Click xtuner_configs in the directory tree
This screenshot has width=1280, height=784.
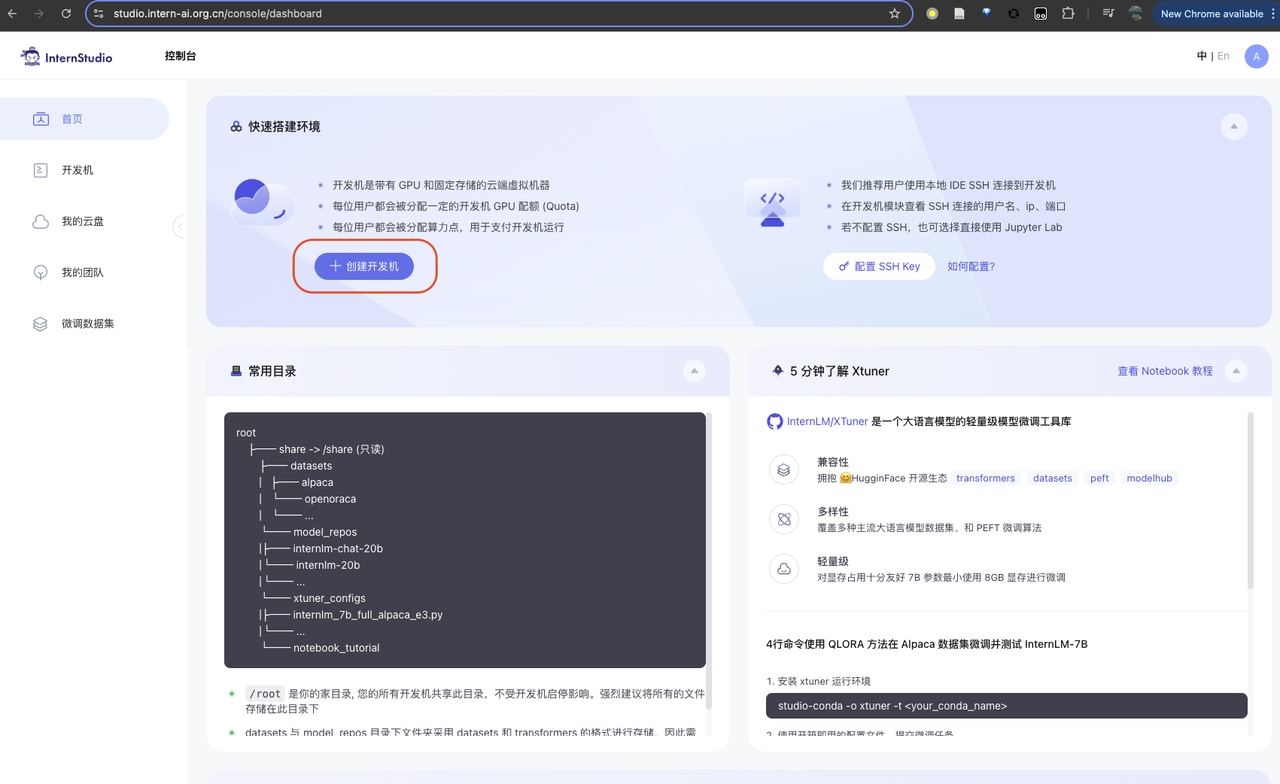point(329,598)
